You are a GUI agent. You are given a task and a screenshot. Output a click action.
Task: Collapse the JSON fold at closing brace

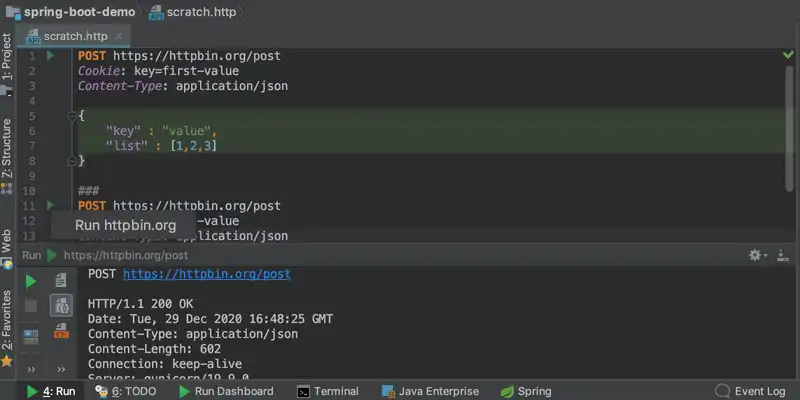71,160
